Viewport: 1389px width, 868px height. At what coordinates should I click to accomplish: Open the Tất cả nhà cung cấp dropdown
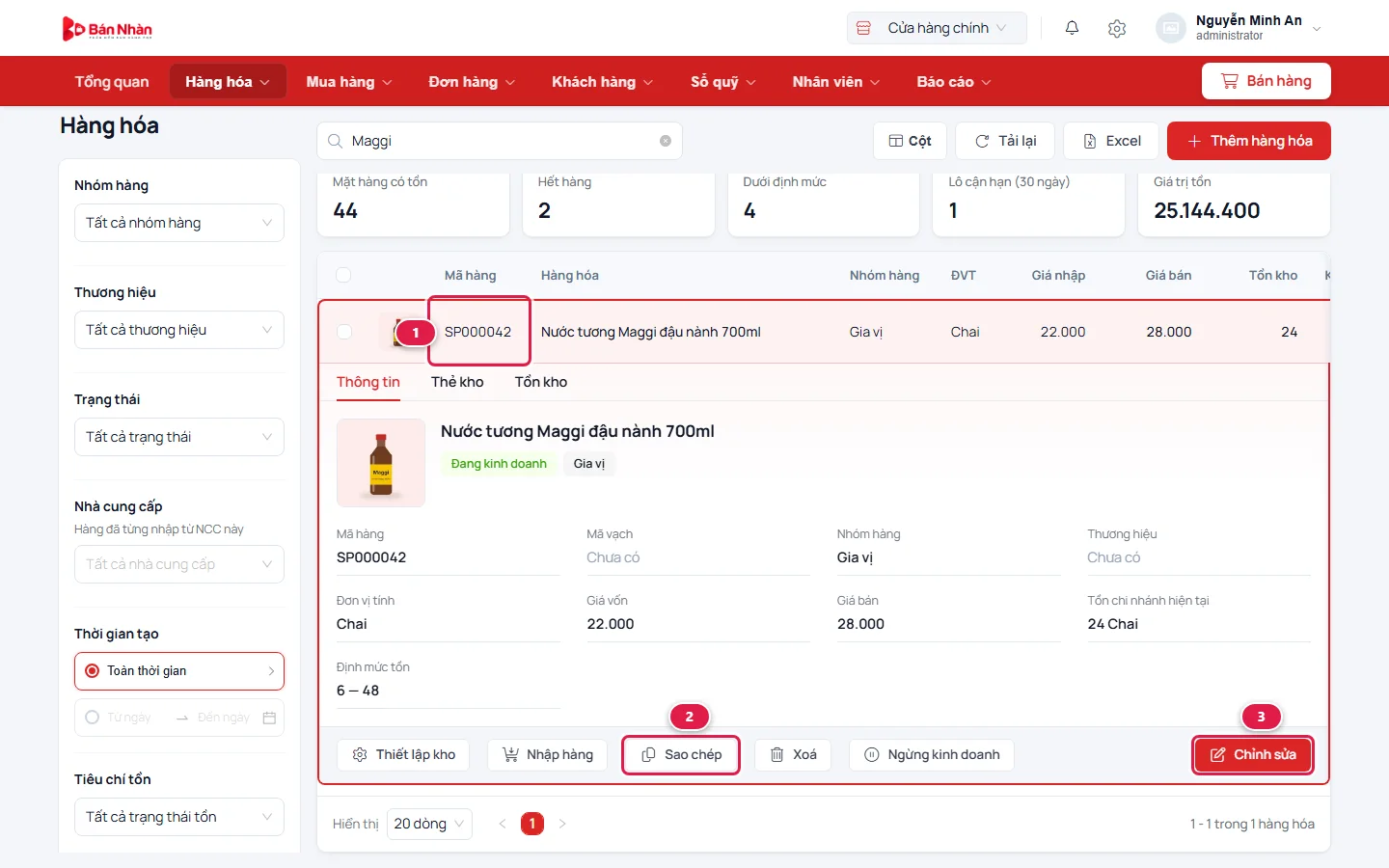tap(179, 564)
